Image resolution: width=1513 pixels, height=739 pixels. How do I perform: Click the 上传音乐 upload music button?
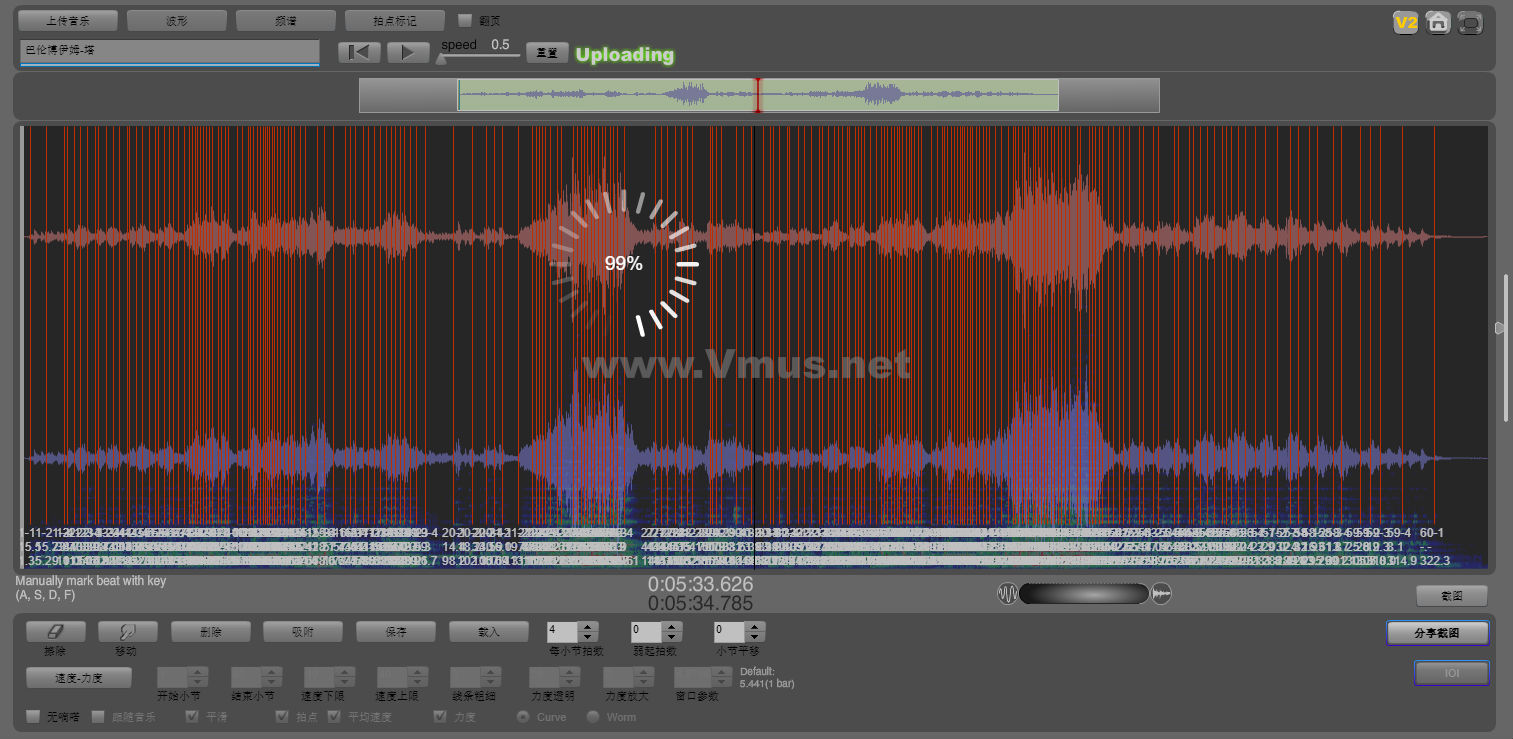(x=68, y=20)
